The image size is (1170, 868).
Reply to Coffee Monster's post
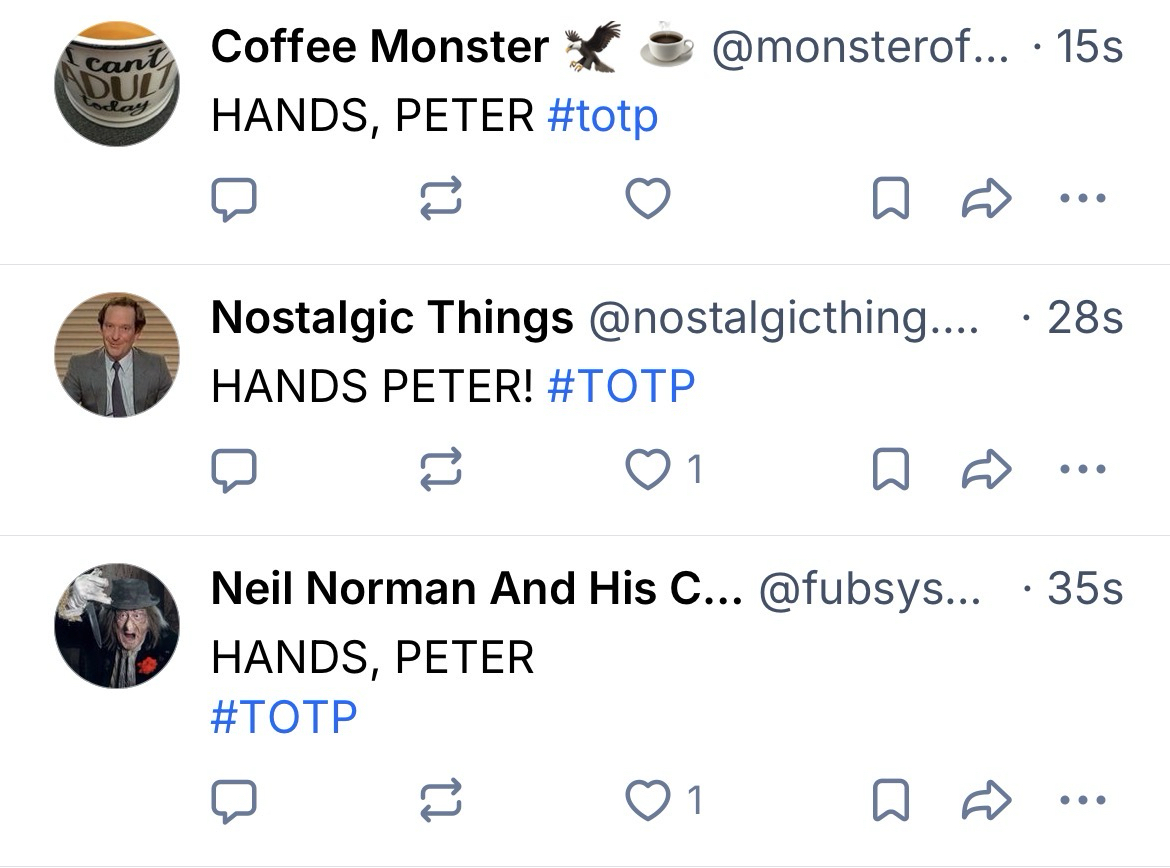pyautogui.click(x=235, y=200)
